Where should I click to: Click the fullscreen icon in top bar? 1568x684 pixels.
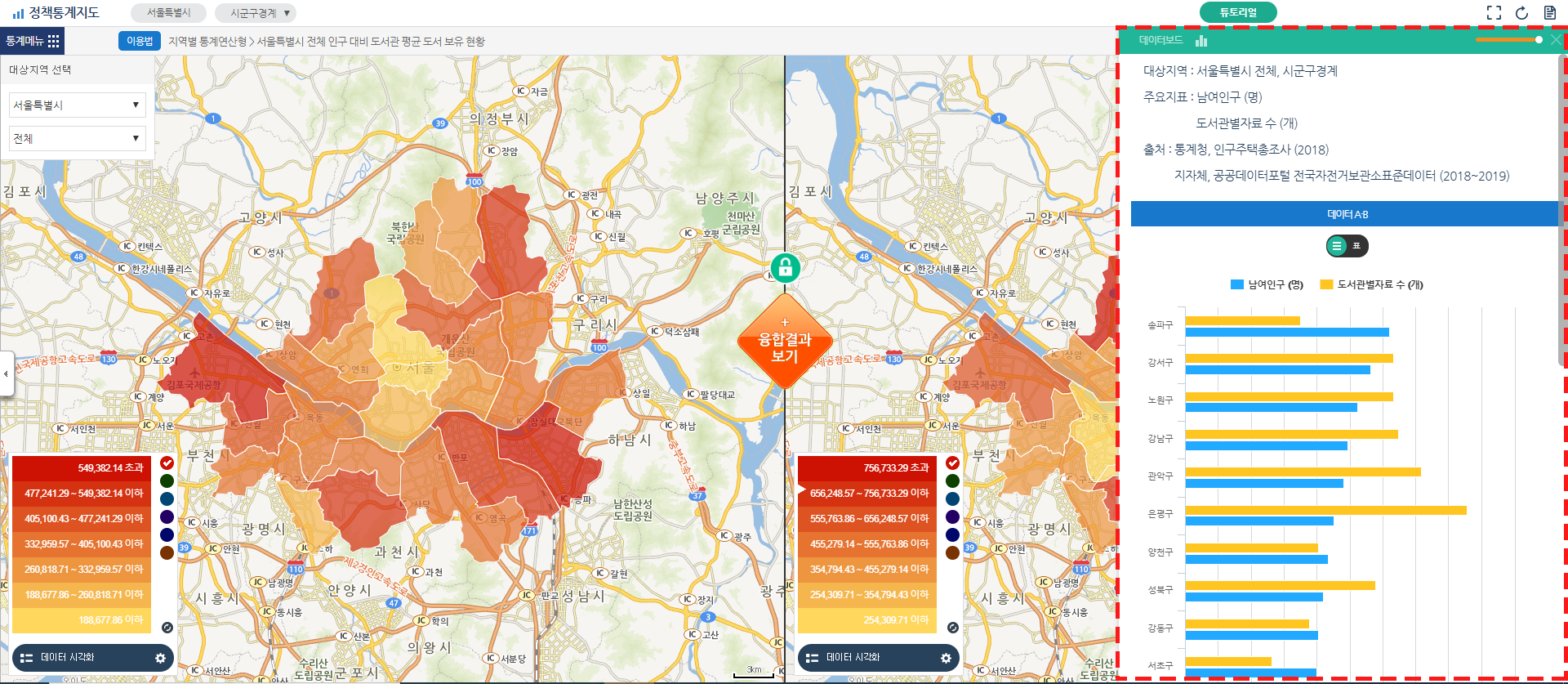pyautogui.click(x=1494, y=12)
